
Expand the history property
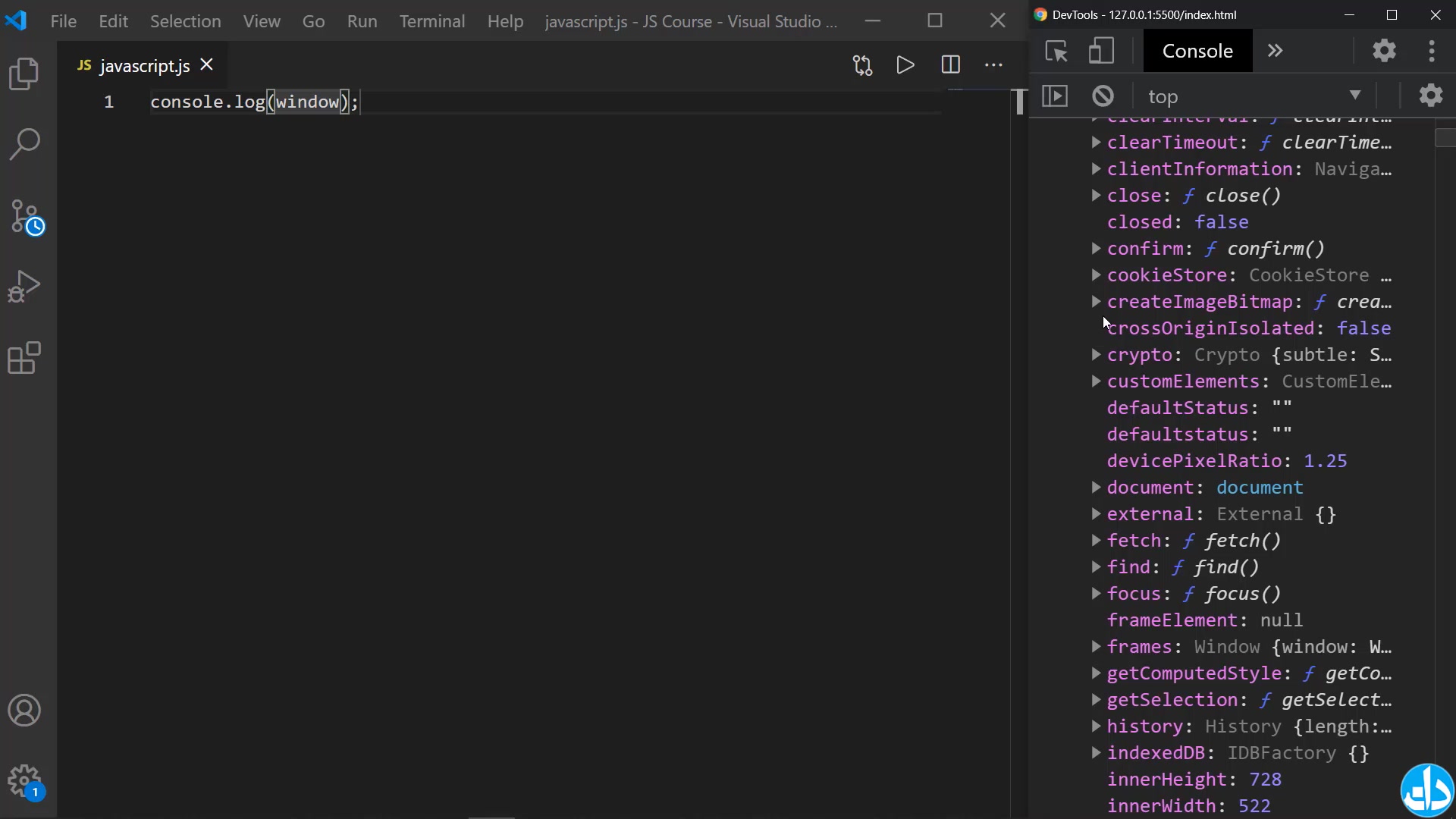pyautogui.click(x=1096, y=726)
